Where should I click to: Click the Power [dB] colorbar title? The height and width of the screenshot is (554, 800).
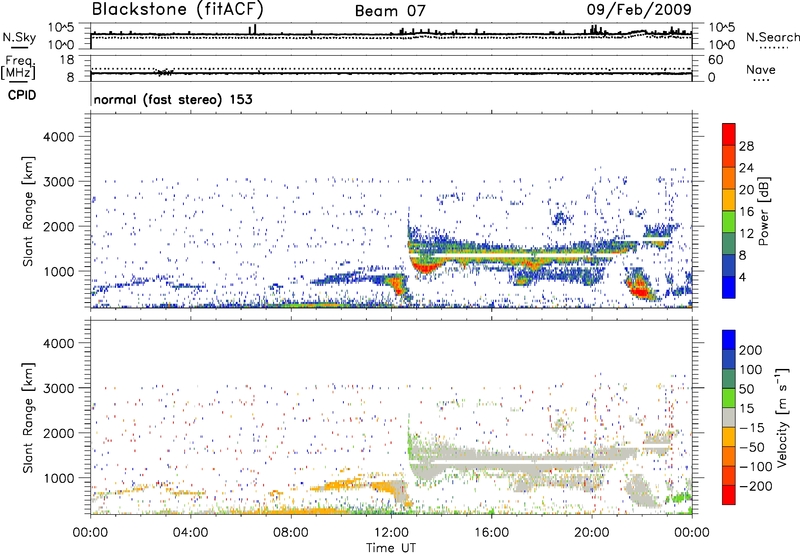pos(764,211)
